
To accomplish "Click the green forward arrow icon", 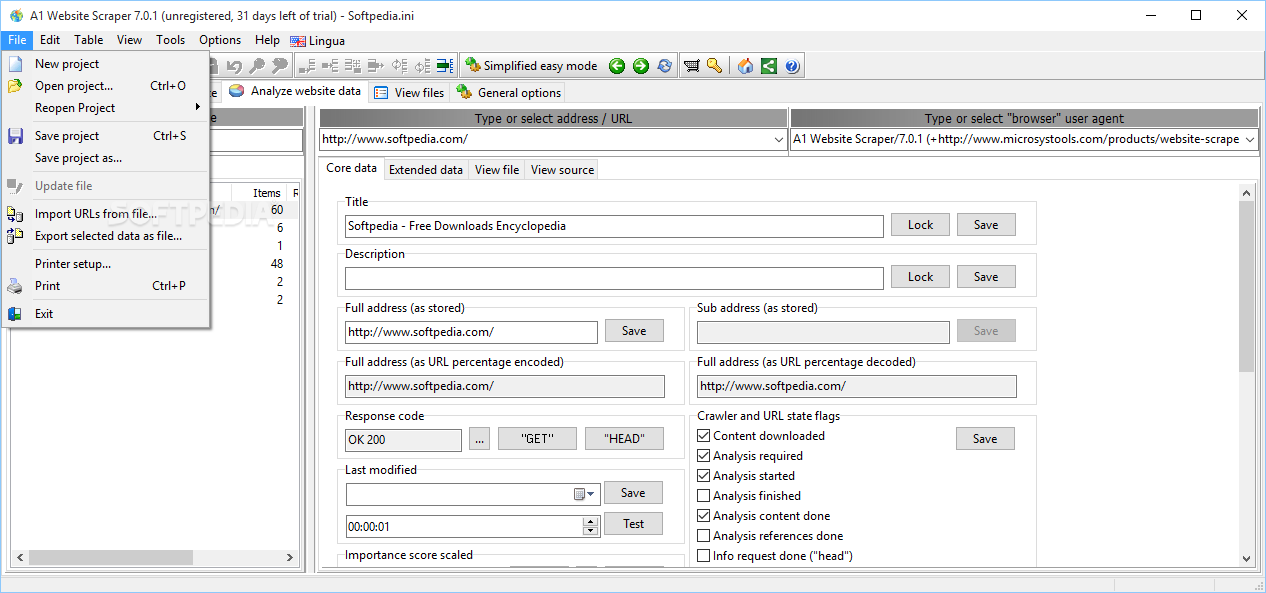I will (x=640, y=66).
